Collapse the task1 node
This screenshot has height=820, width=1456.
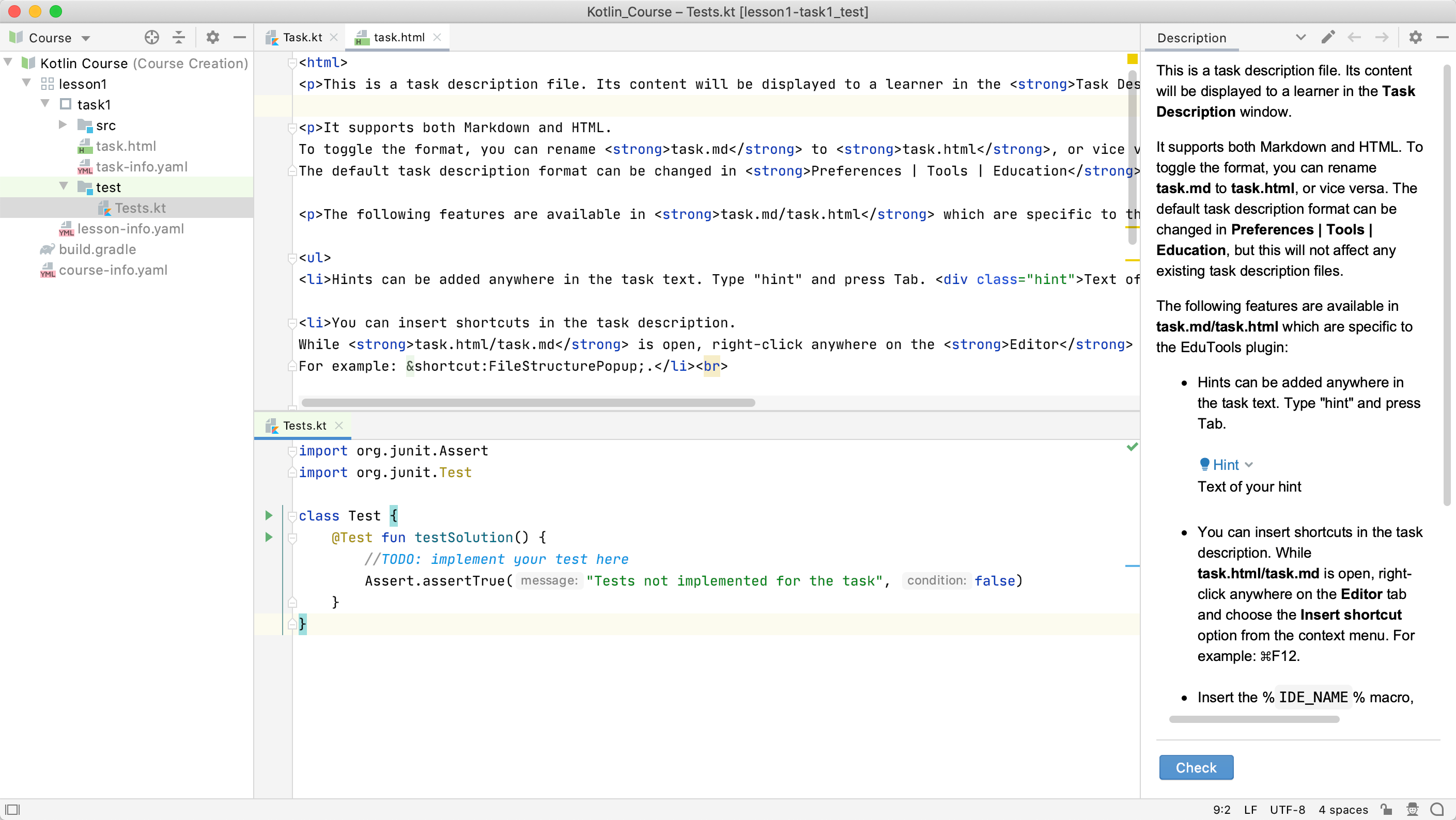[x=45, y=104]
